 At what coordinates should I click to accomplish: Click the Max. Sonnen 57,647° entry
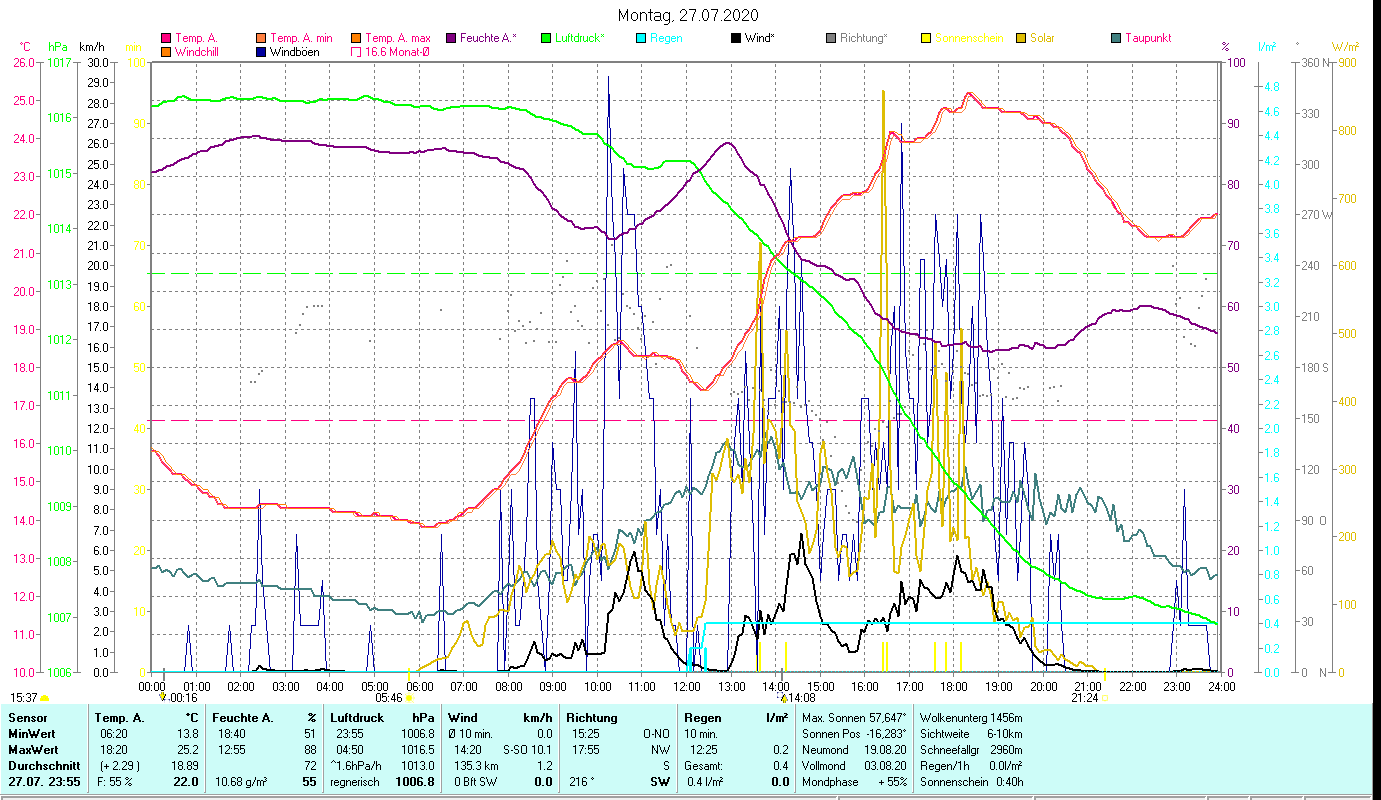(855, 718)
